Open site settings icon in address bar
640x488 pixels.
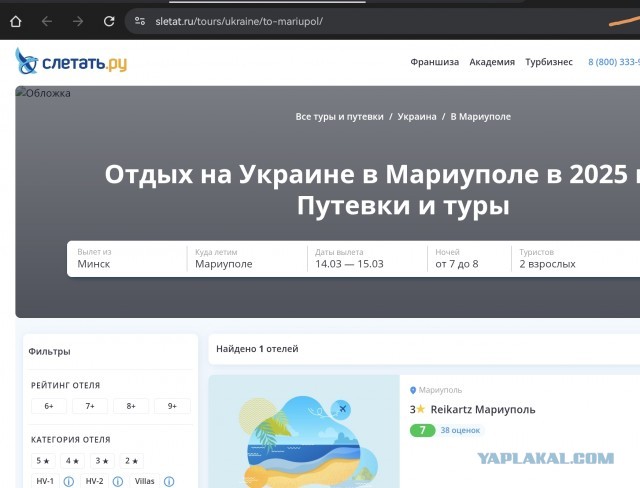[140, 21]
